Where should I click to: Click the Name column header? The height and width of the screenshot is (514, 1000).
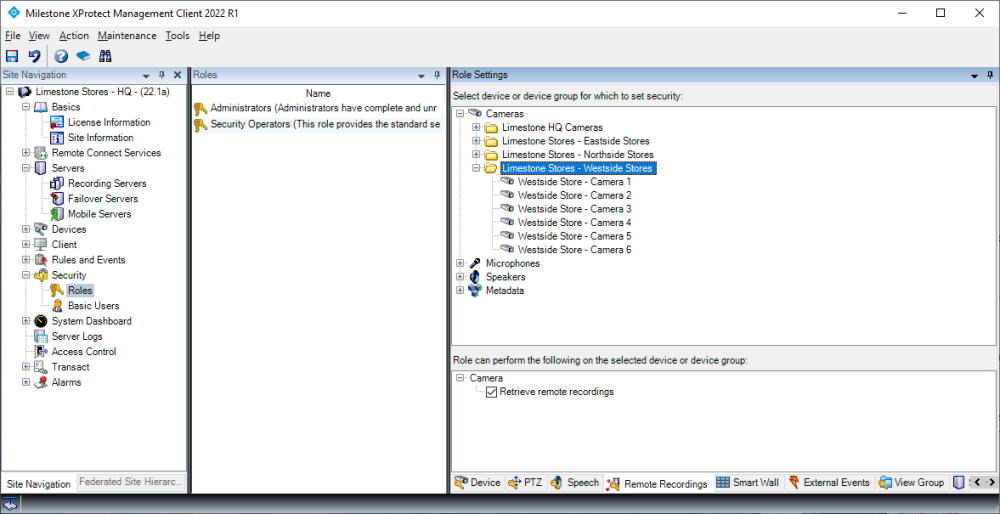318,93
